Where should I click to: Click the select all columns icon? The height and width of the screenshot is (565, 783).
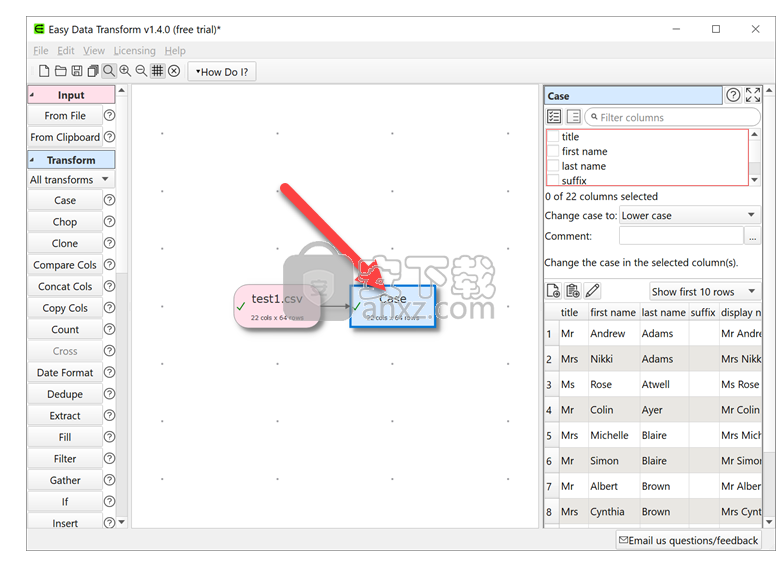pos(554,117)
